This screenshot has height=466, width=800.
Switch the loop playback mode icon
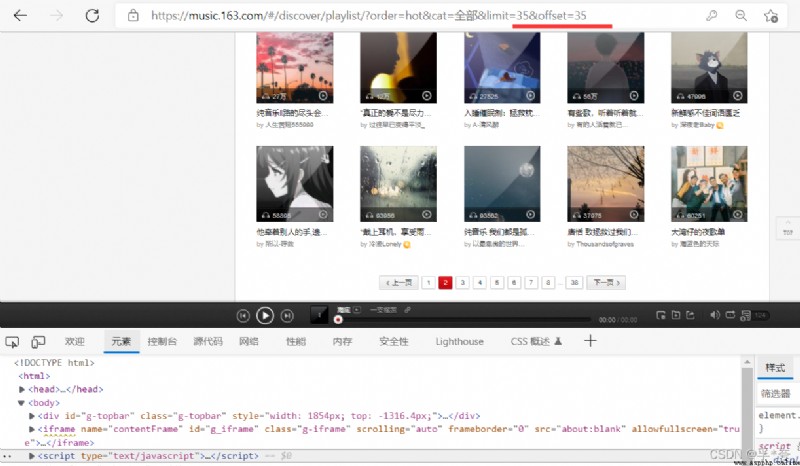click(x=730, y=315)
